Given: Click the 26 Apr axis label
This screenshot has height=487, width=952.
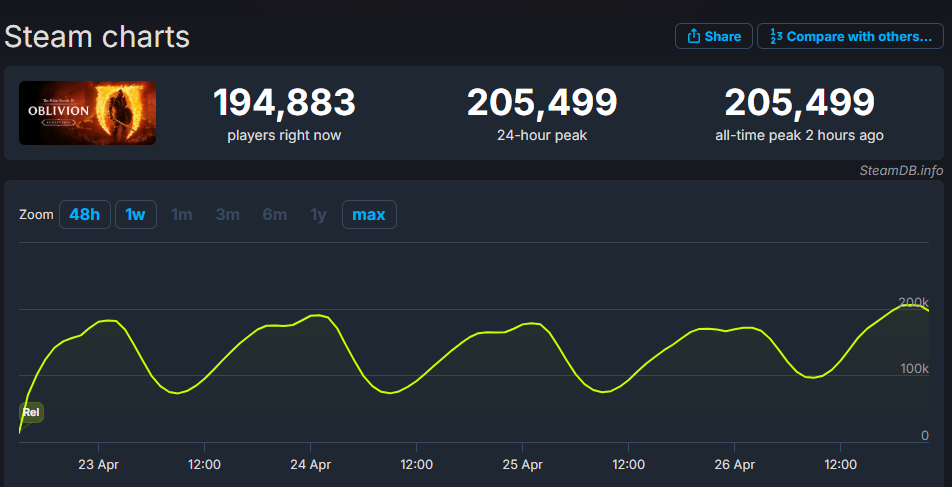Looking at the screenshot, I should [x=735, y=465].
